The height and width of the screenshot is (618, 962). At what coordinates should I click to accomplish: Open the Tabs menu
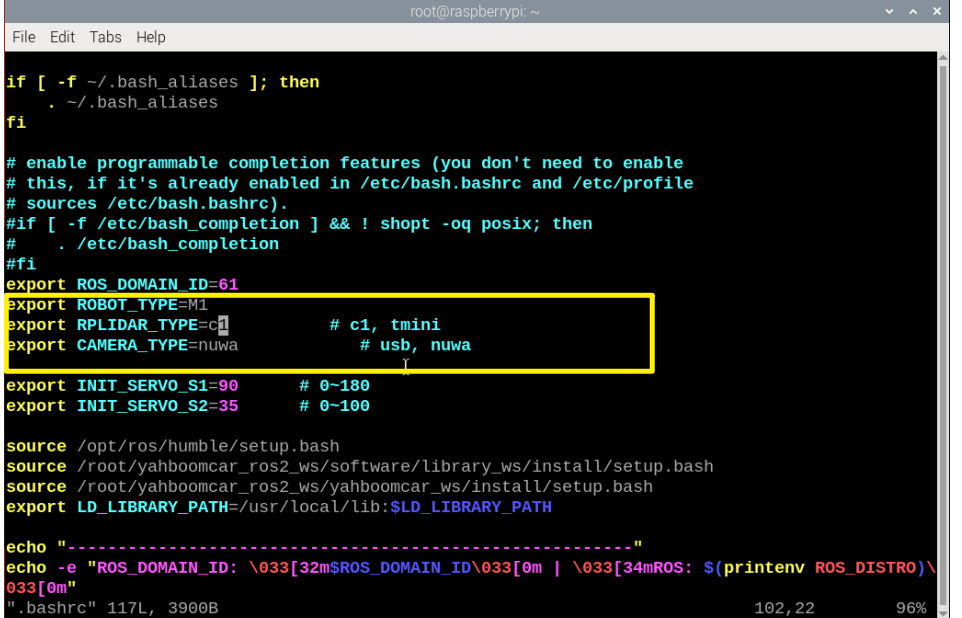point(105,37)
